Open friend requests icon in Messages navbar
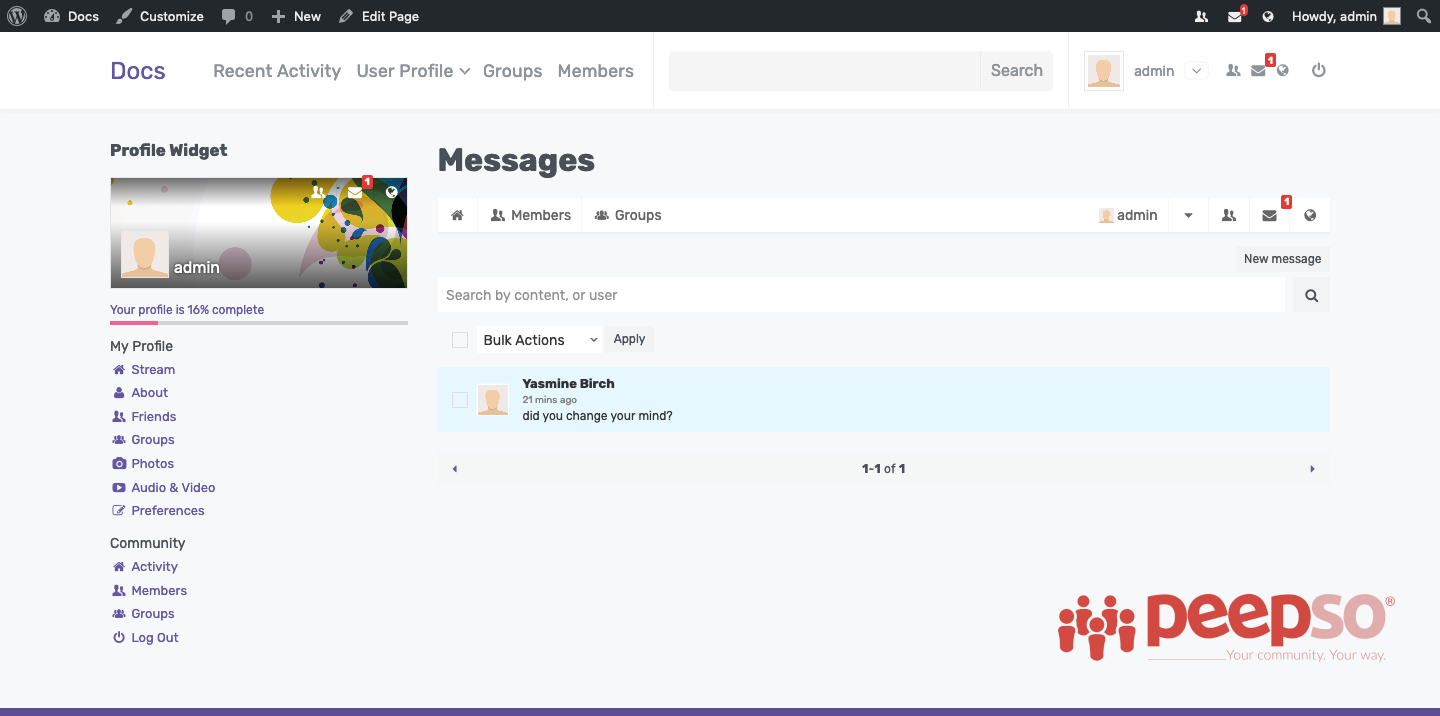Screen dimensions: 1440x716 [x=1229, y=215]
